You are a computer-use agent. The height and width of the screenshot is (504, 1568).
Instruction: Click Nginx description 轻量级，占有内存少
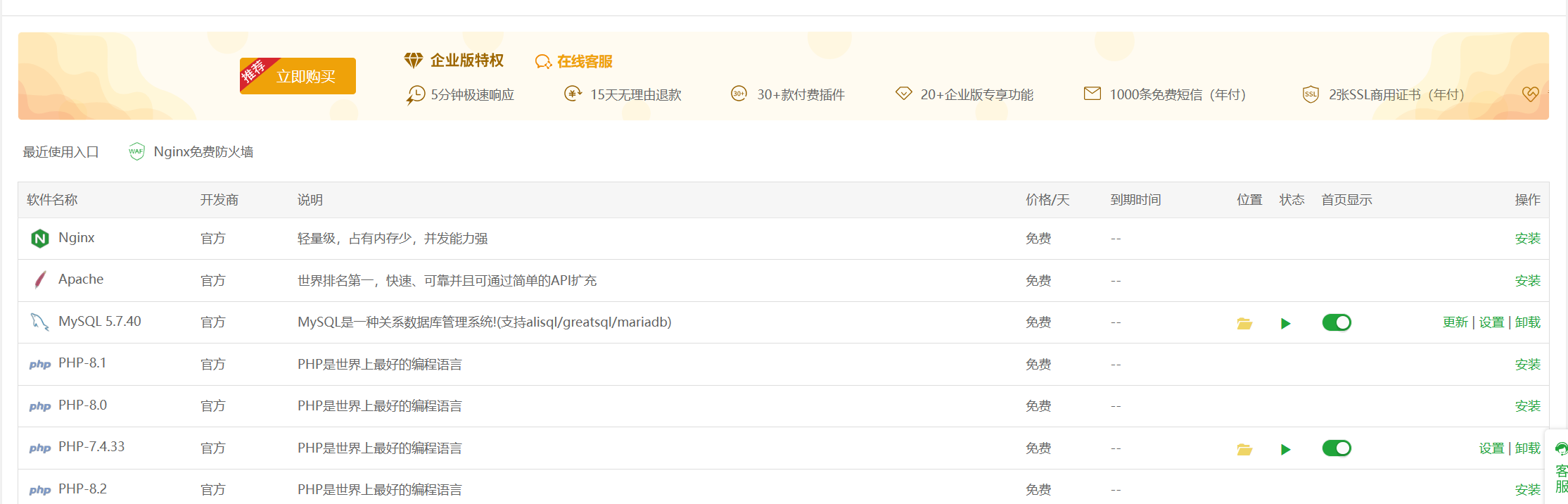393,239
